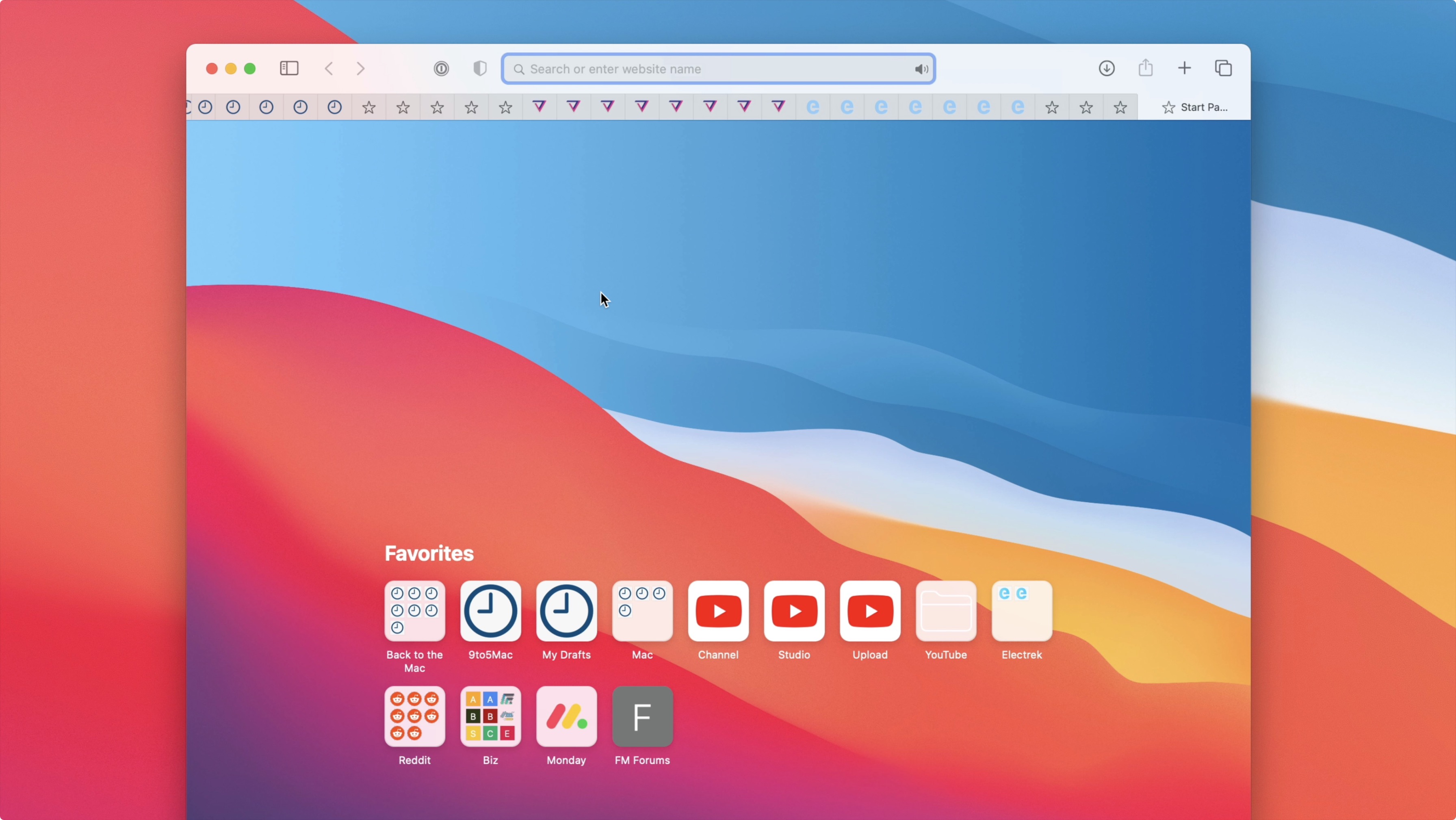The height and width of the screenshot is (820, 1456).
Task: Open the Upload favorite
Action: (870, 611)
